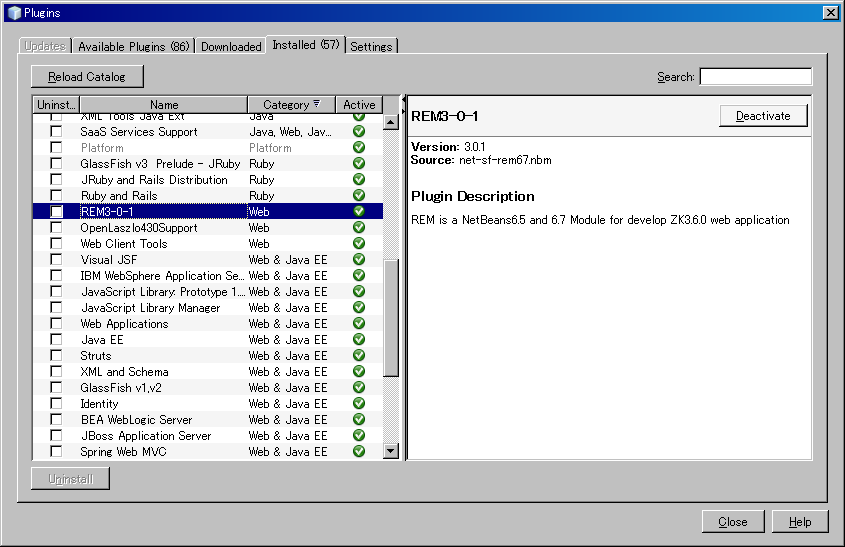845x547 pixels.
Task: Select the Web Applications row
Action: tap(208, 323)
